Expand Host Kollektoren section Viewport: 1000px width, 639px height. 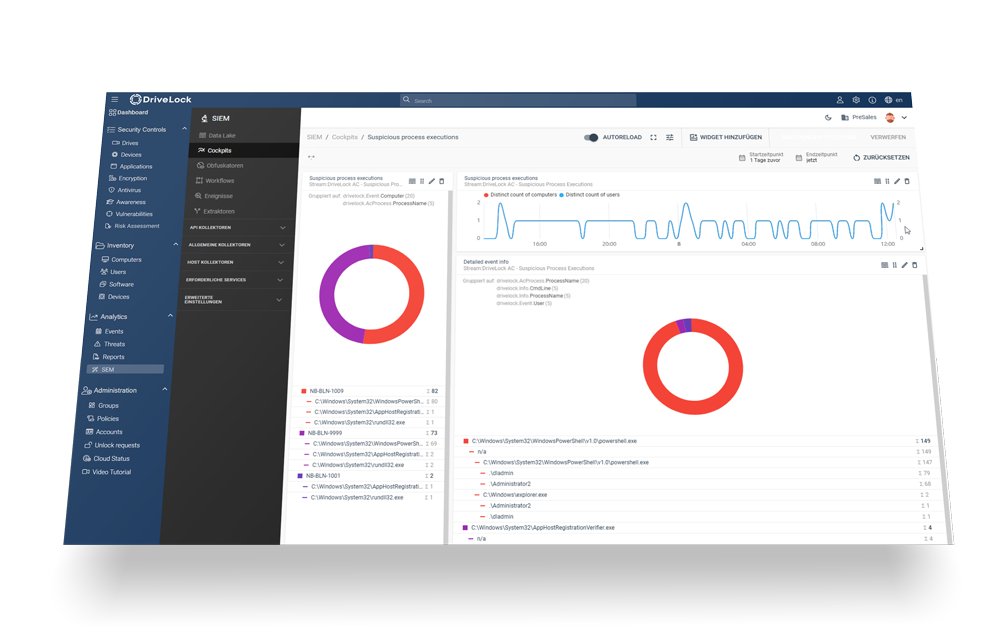[235, 262]
